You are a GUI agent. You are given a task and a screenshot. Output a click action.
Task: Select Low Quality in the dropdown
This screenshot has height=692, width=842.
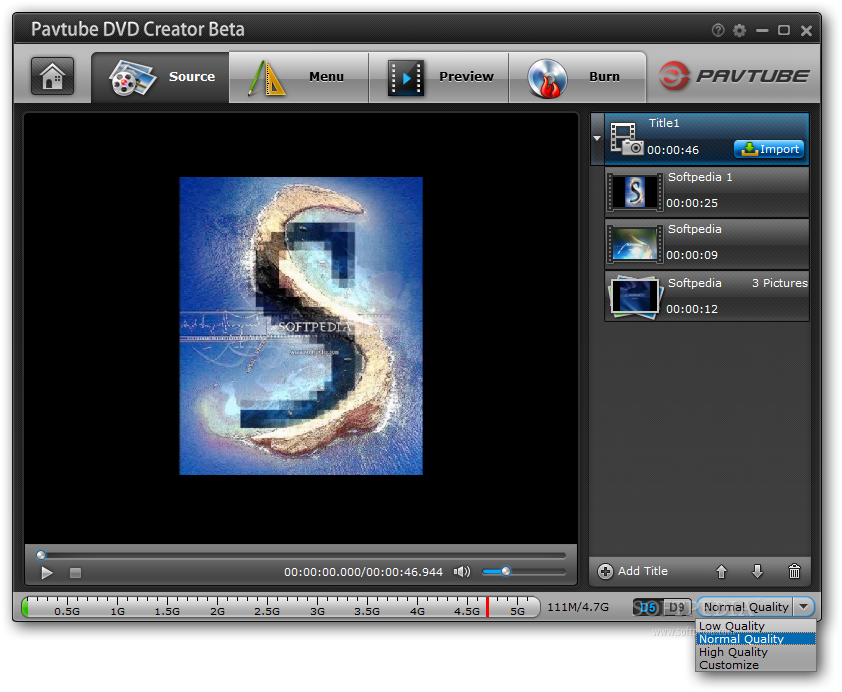(731, 626)
